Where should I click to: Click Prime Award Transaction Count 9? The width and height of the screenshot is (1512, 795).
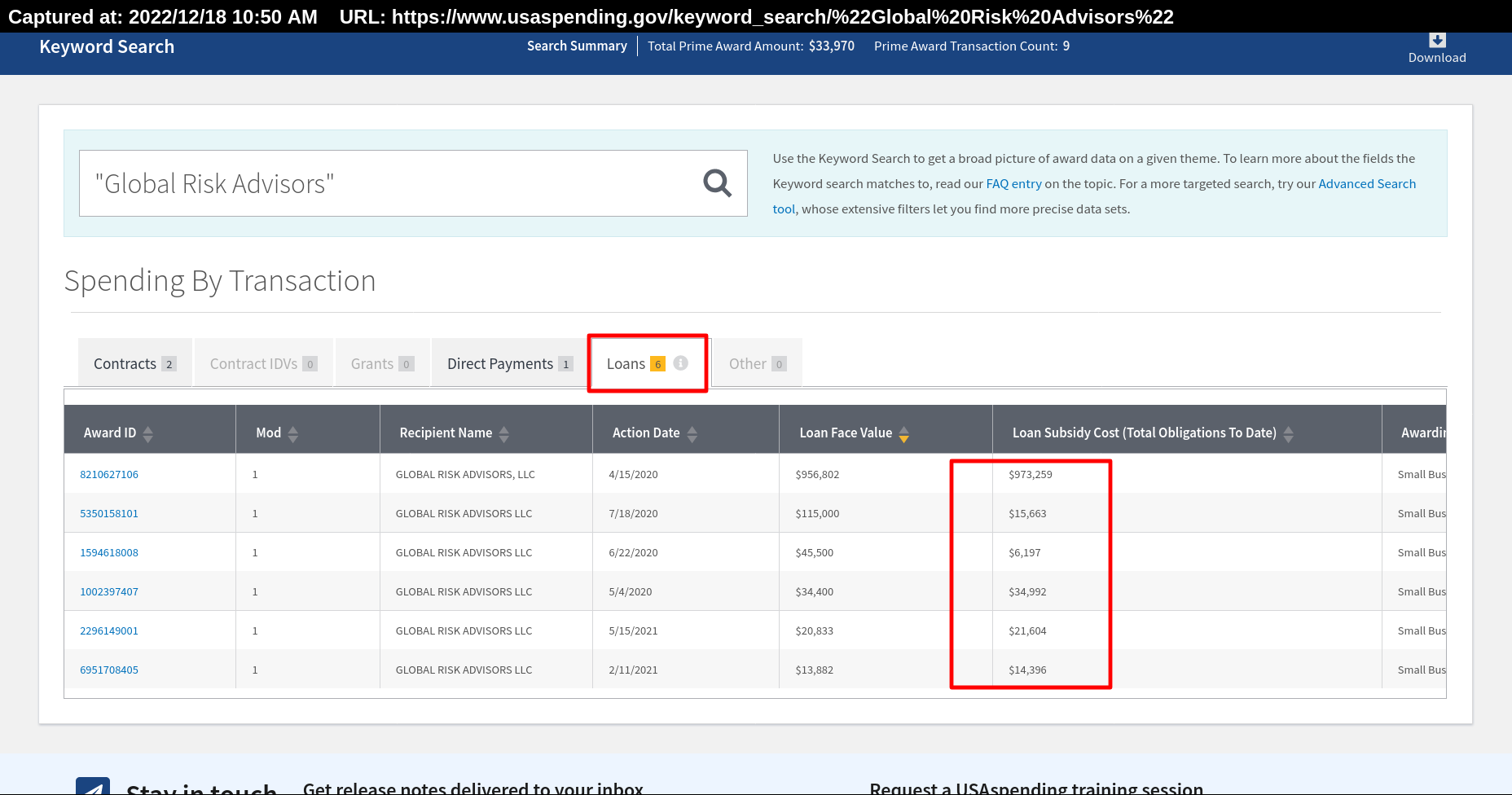pos(972,46)
